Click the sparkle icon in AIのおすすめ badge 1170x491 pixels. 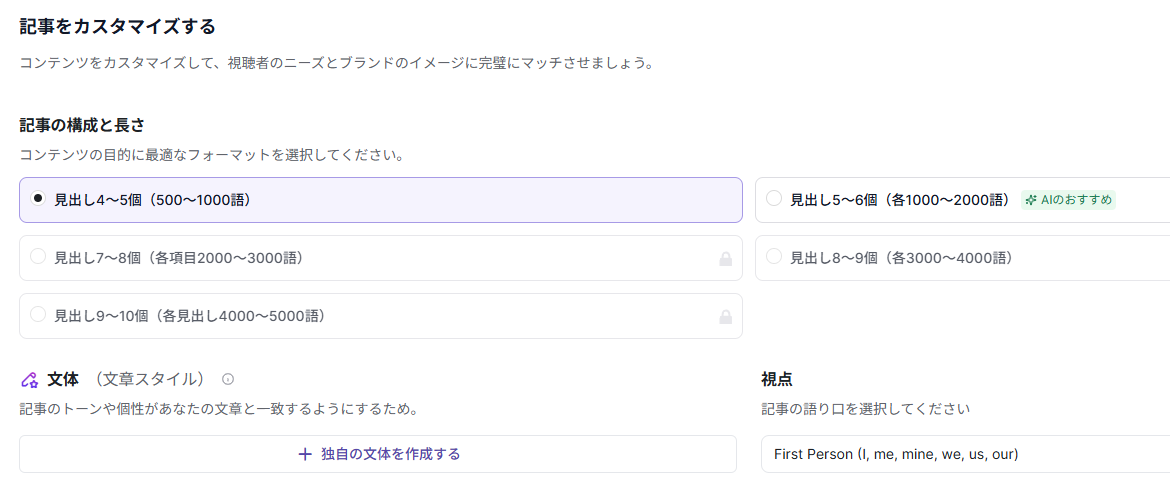tap(1031, 200)
